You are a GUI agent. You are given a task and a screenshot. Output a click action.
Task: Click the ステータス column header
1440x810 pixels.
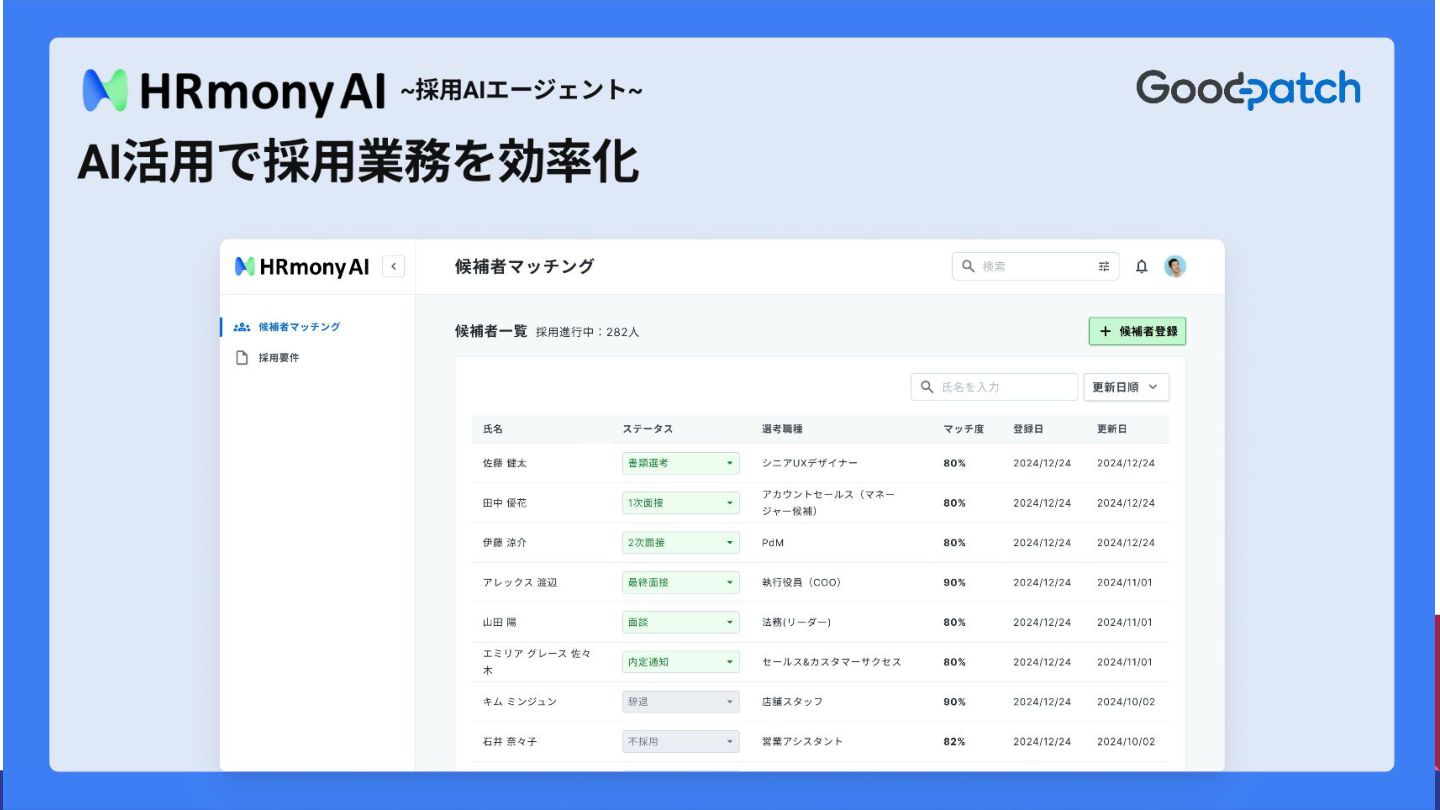[647, 429]
